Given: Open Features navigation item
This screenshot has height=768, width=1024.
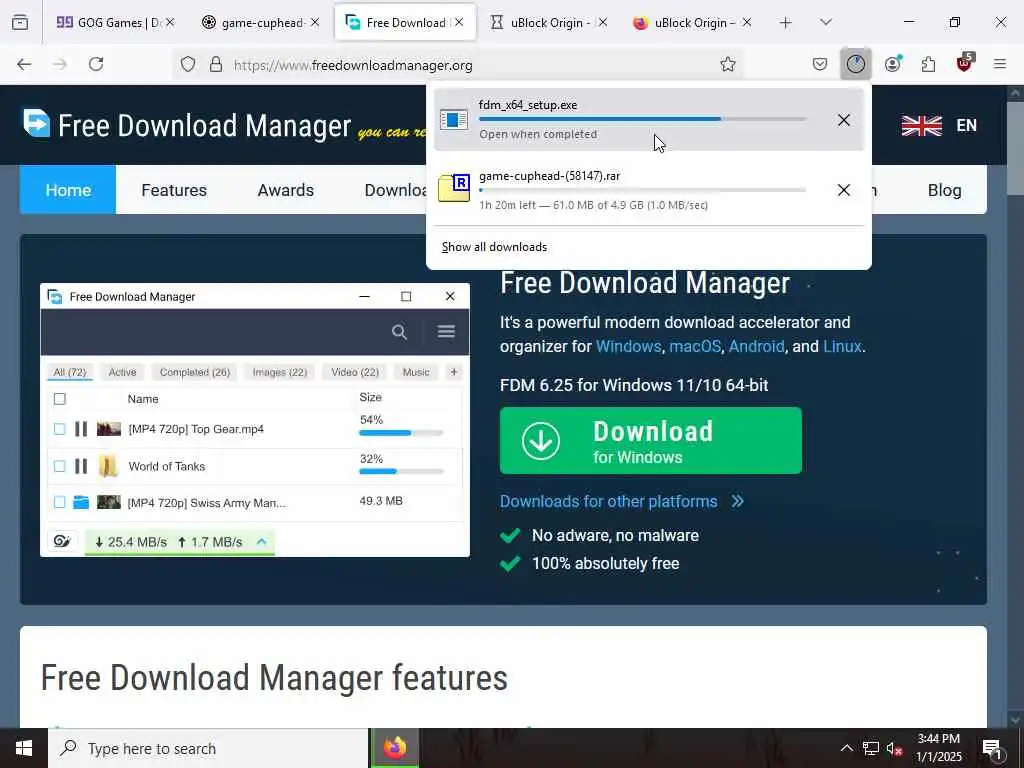Looking at the screenshot, I should click(174, 190).
